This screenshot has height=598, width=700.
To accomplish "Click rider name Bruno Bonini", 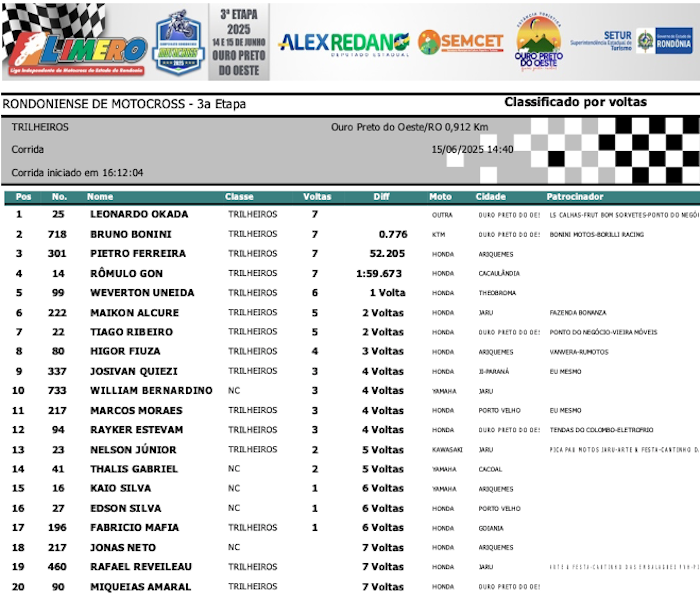I will (132, 234).
